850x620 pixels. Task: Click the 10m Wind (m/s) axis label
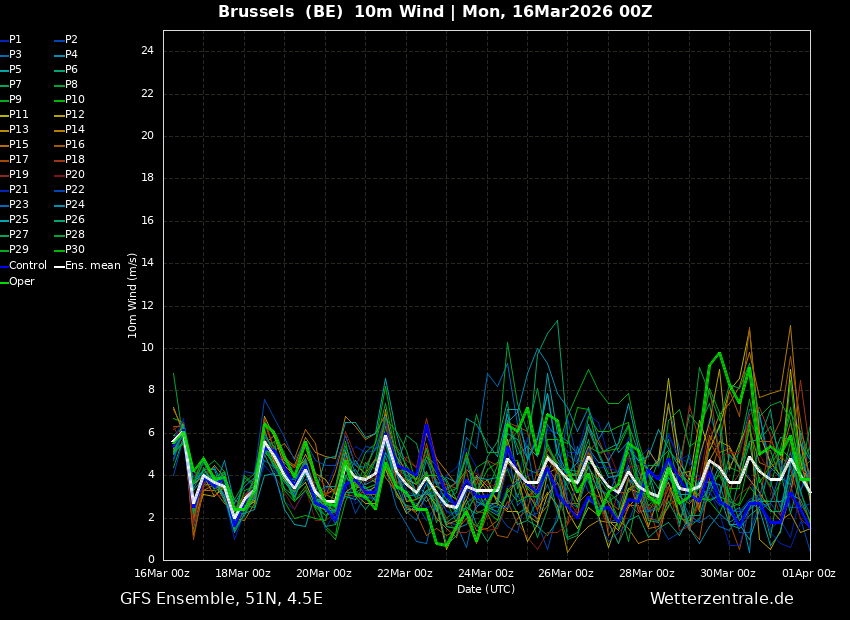click(x=133, y=295)
